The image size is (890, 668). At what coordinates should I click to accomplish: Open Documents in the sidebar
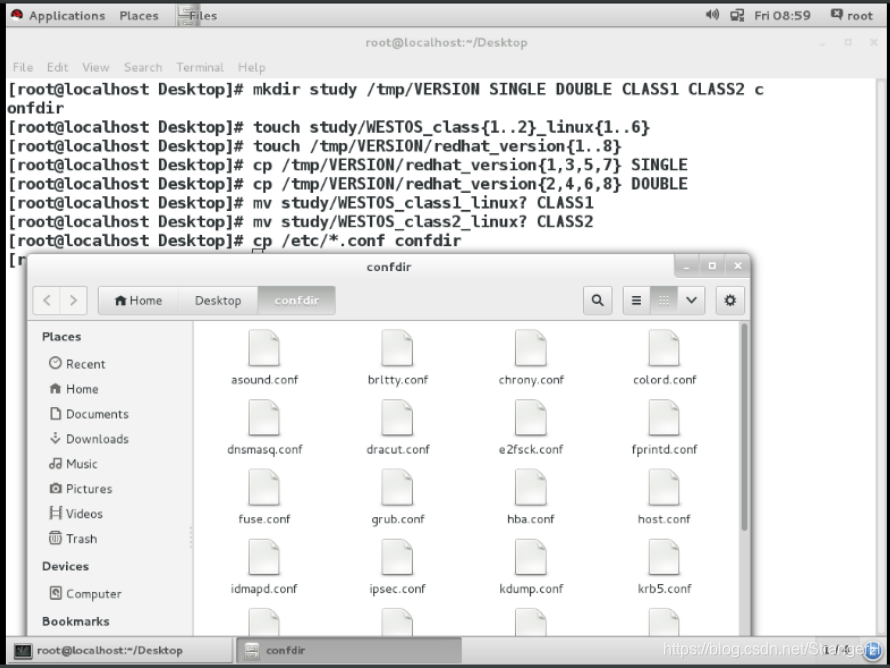pos(89,414)
